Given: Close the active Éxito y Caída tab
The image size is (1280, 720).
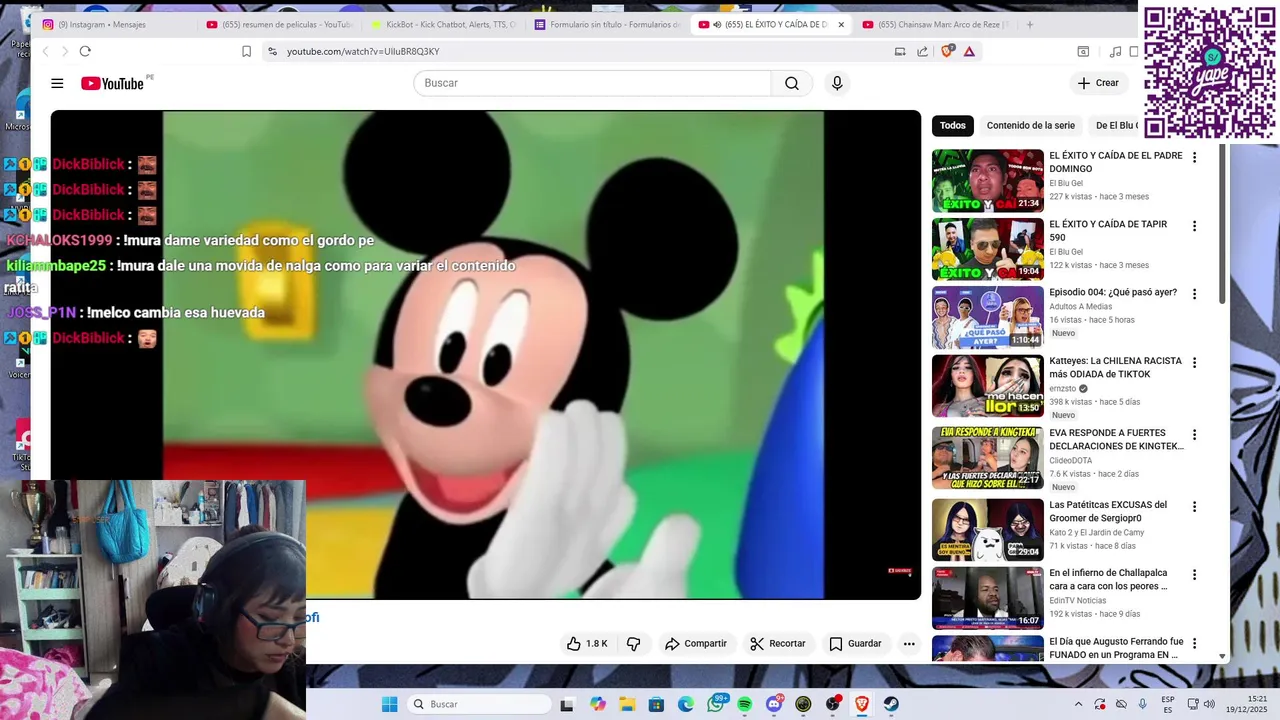Looking at the screenshot, I should (841, 25).
